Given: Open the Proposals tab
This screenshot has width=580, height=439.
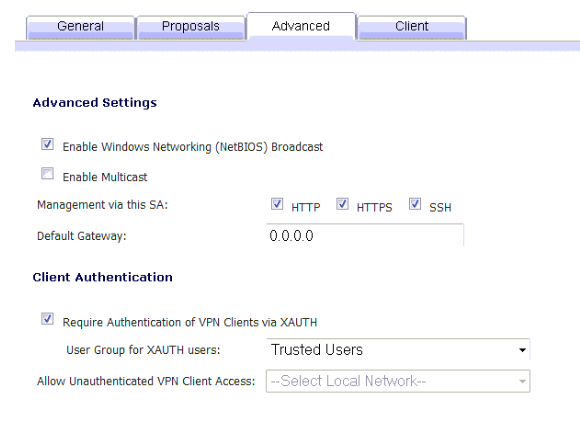Looking at the screenshot, I should click(190, 27).
